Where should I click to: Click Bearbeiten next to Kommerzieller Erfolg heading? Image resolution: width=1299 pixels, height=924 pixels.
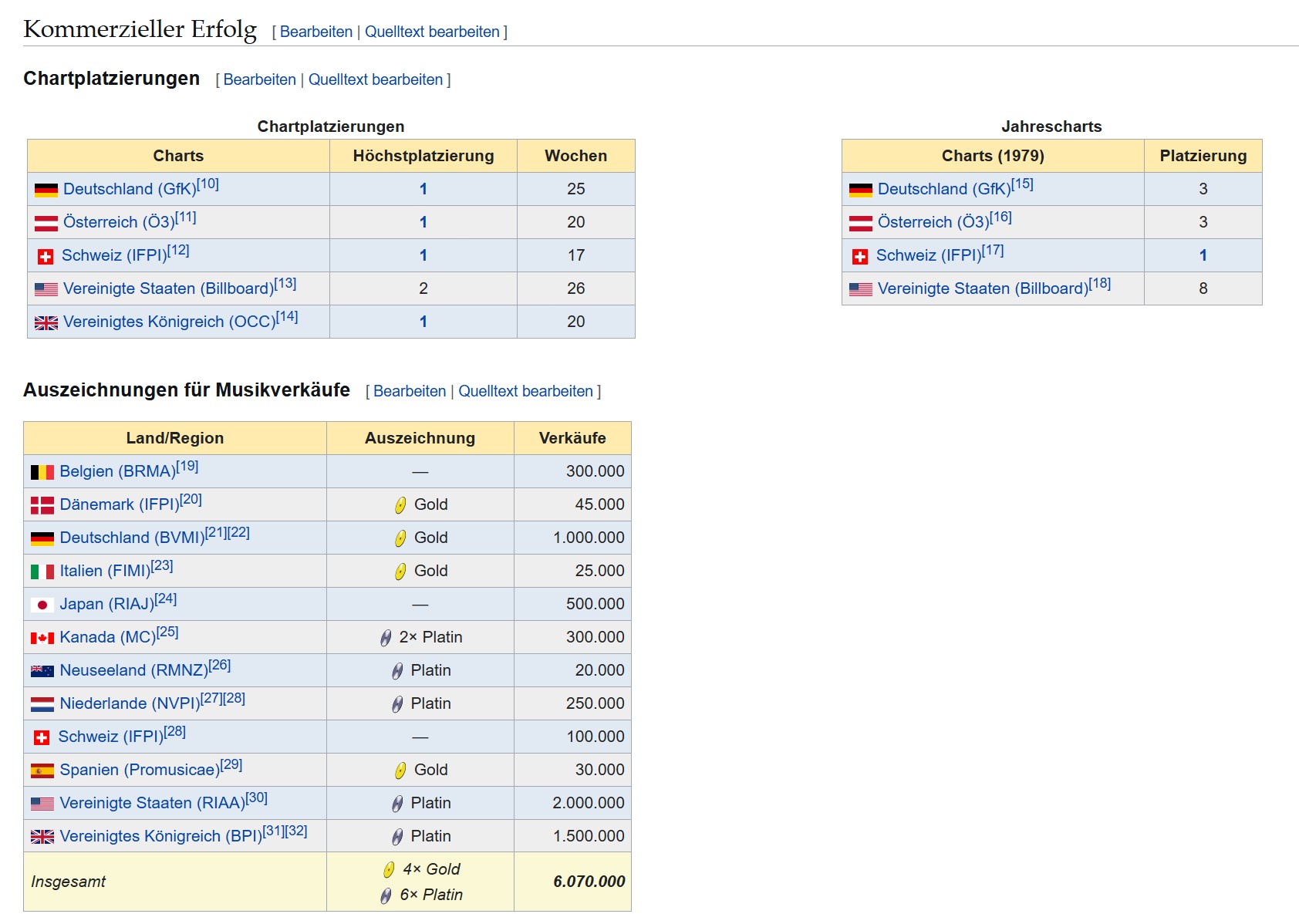[x=316, y=32]
